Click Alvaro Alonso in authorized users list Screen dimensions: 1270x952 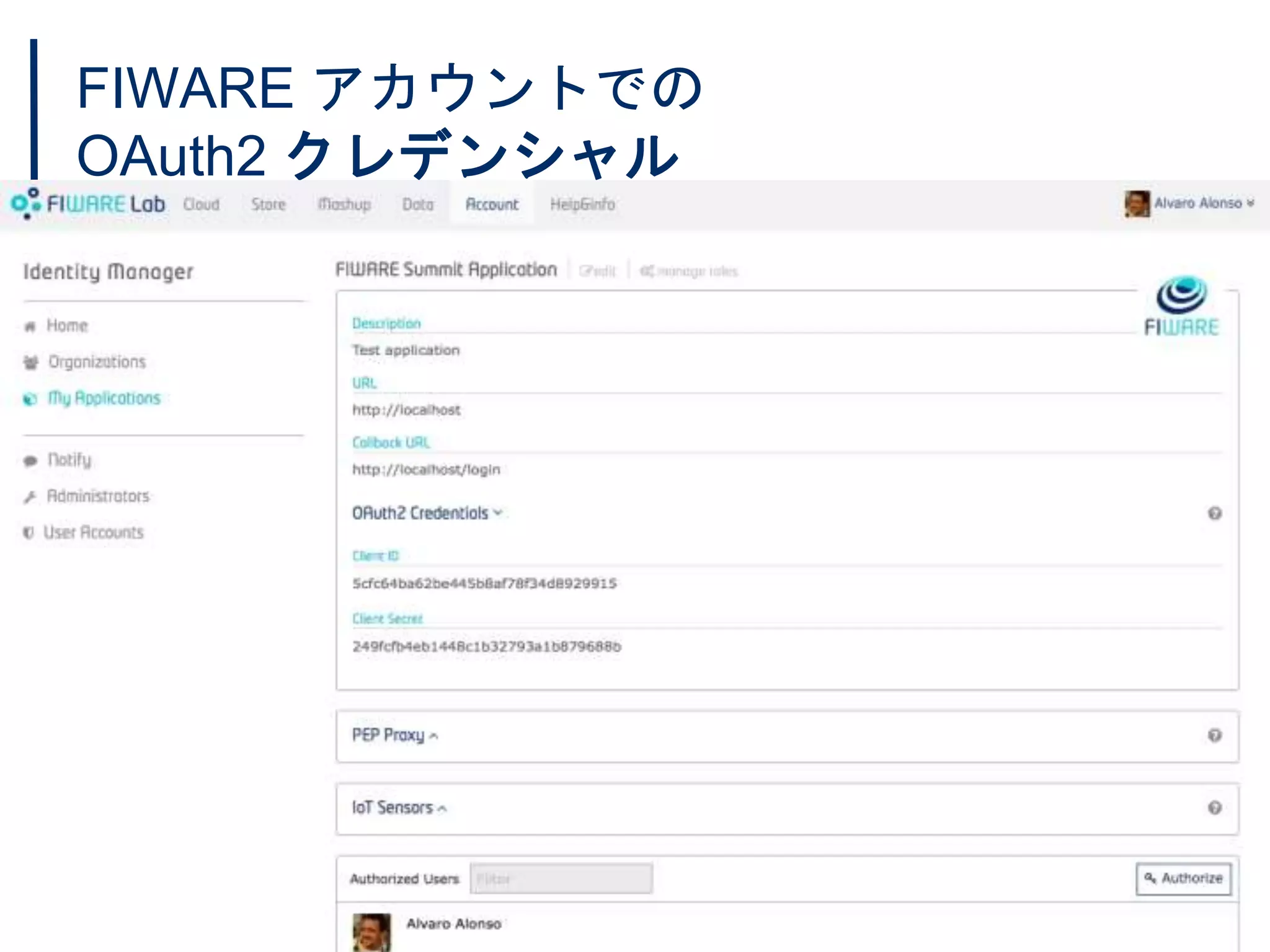click(x=454, y=923)
